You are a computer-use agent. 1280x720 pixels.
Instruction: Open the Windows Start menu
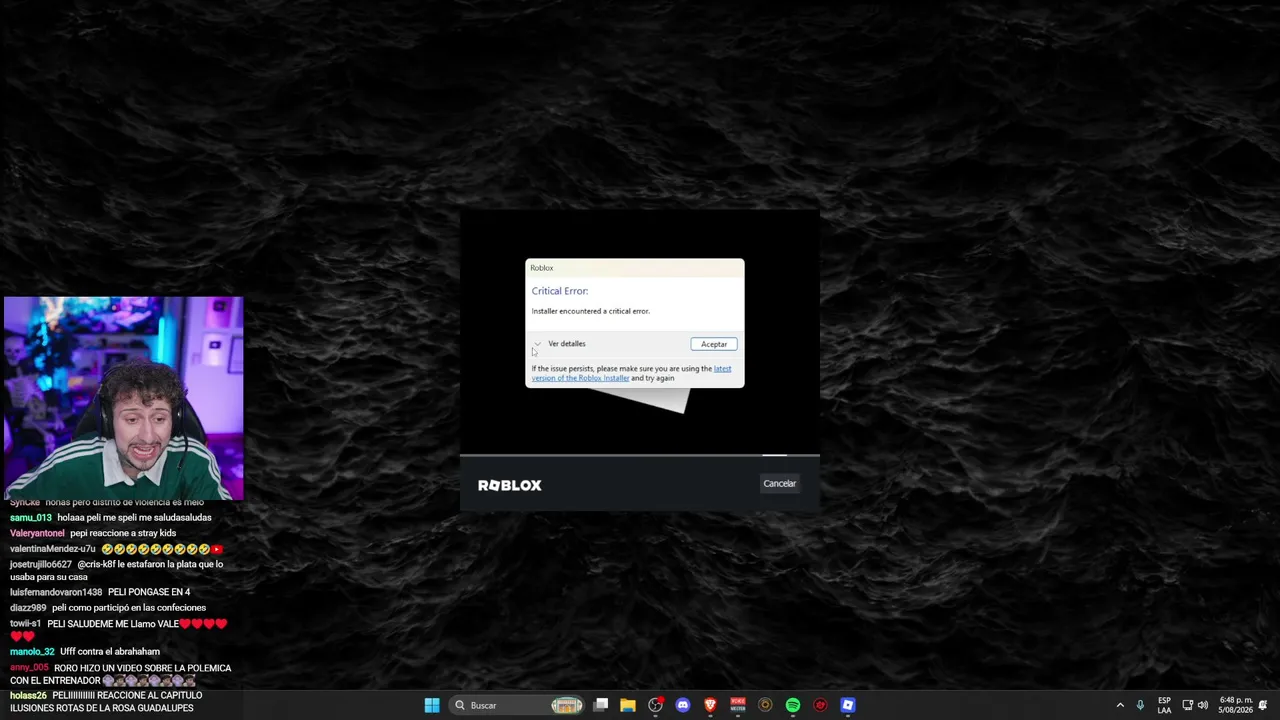pyautogui.click(x=432, y=705)
